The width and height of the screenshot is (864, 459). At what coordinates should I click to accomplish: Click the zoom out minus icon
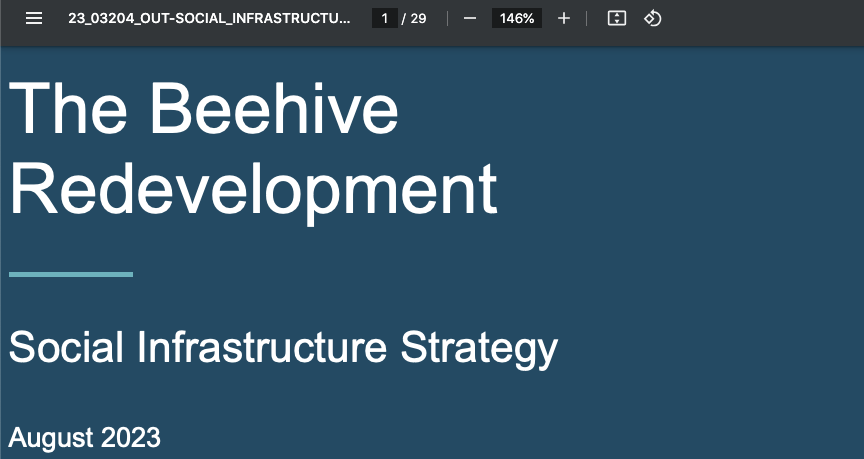[470, 19]
